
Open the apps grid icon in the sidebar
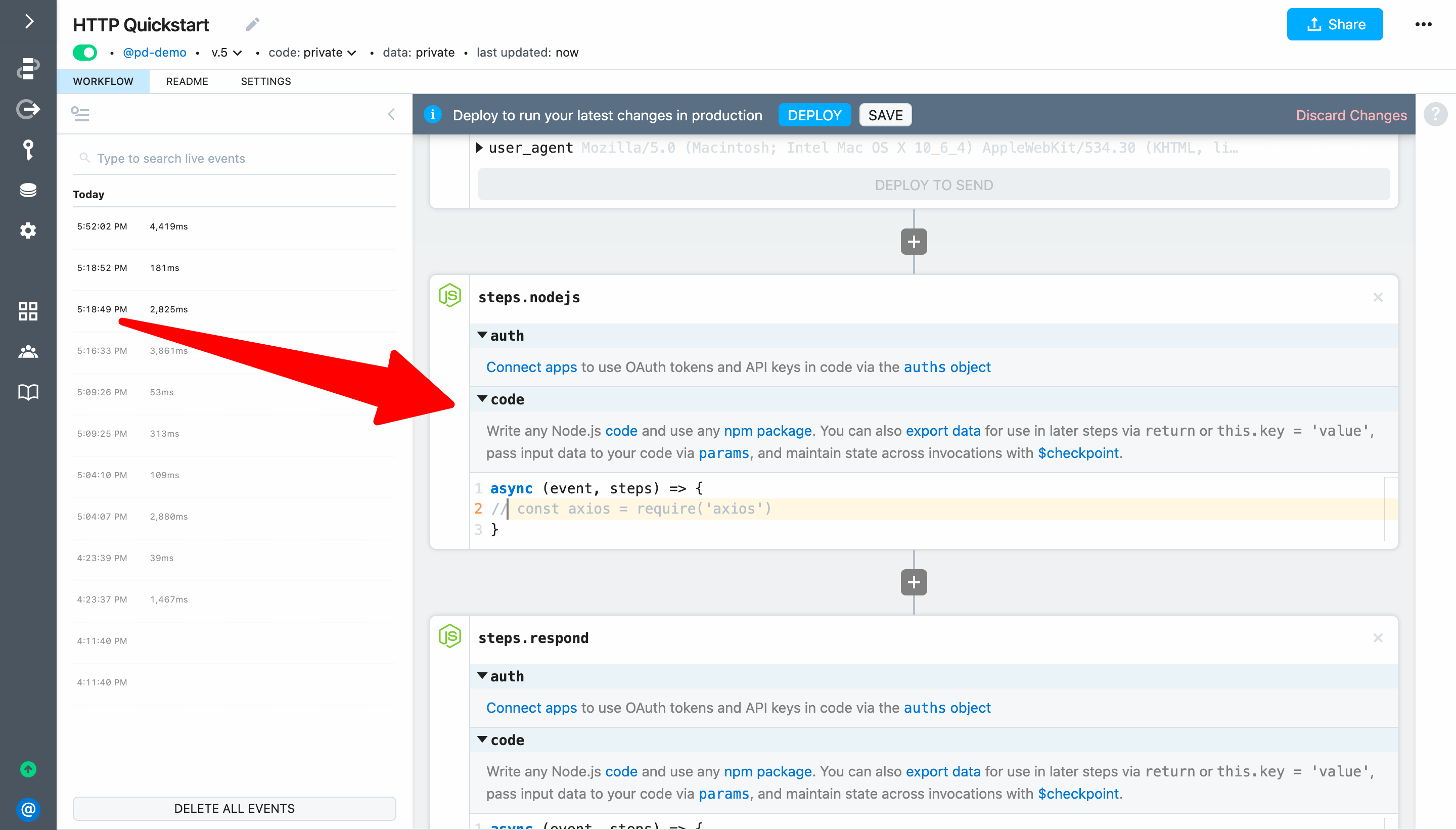(28, 311)
